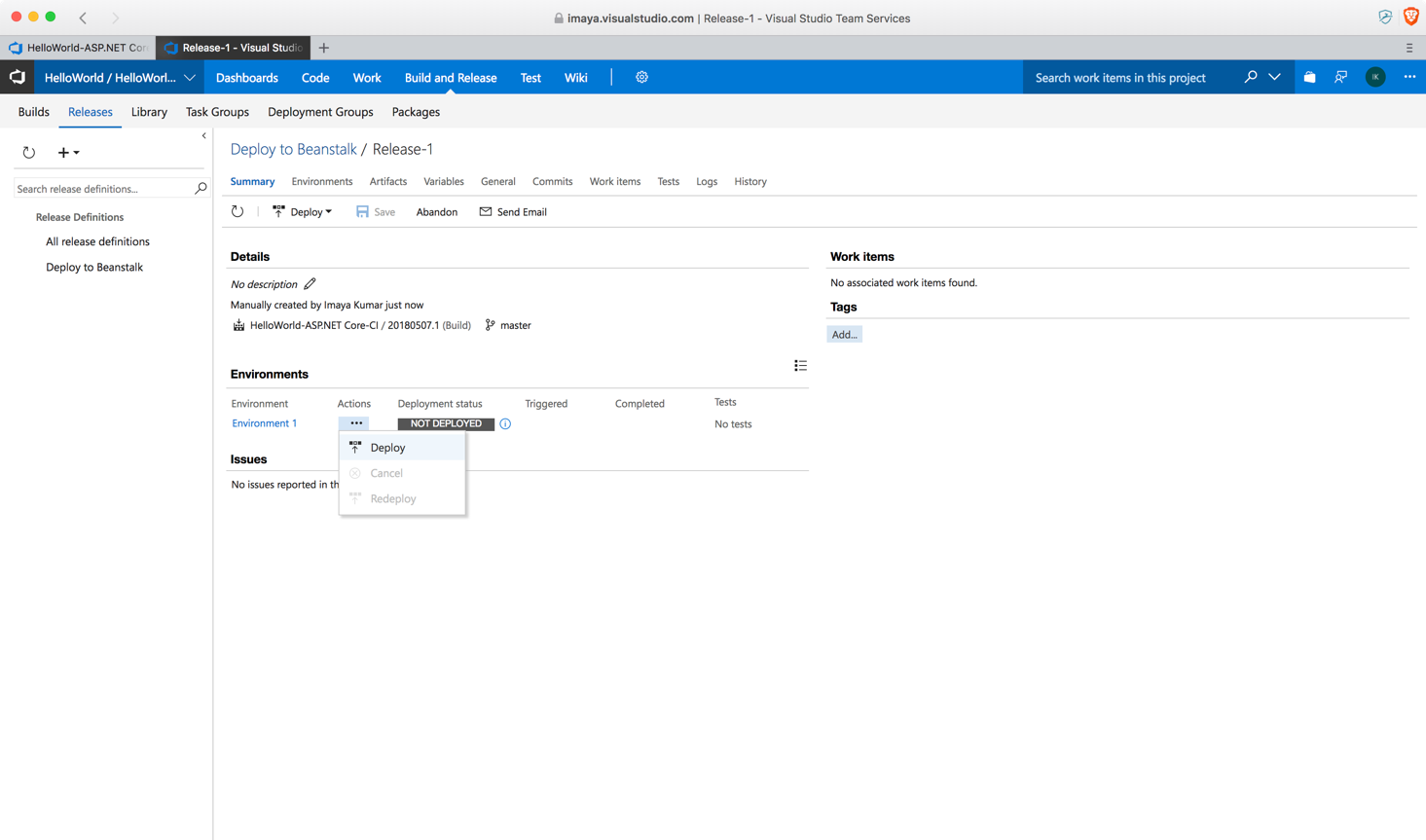This screenshot has width=1426, height=840.
Task: Click the master branch label
Action: pyautogui.click(x=515, y=325)
